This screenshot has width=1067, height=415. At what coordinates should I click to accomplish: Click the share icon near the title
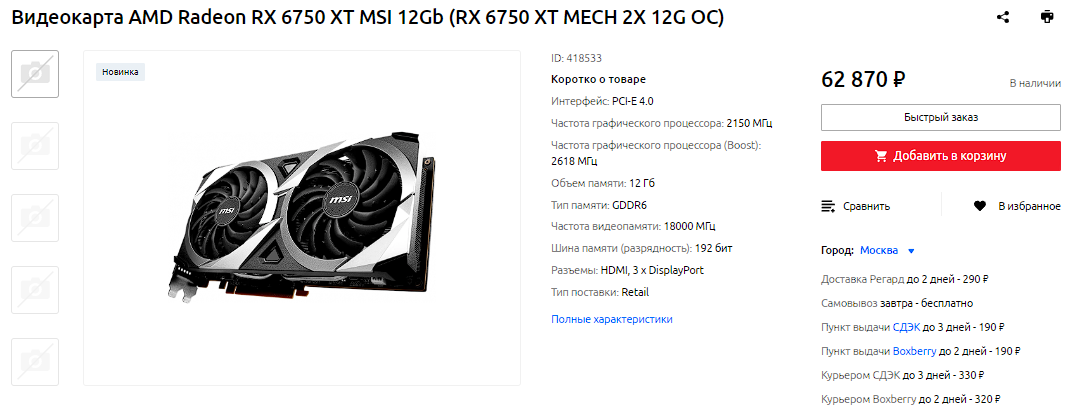coord(1002,18)
